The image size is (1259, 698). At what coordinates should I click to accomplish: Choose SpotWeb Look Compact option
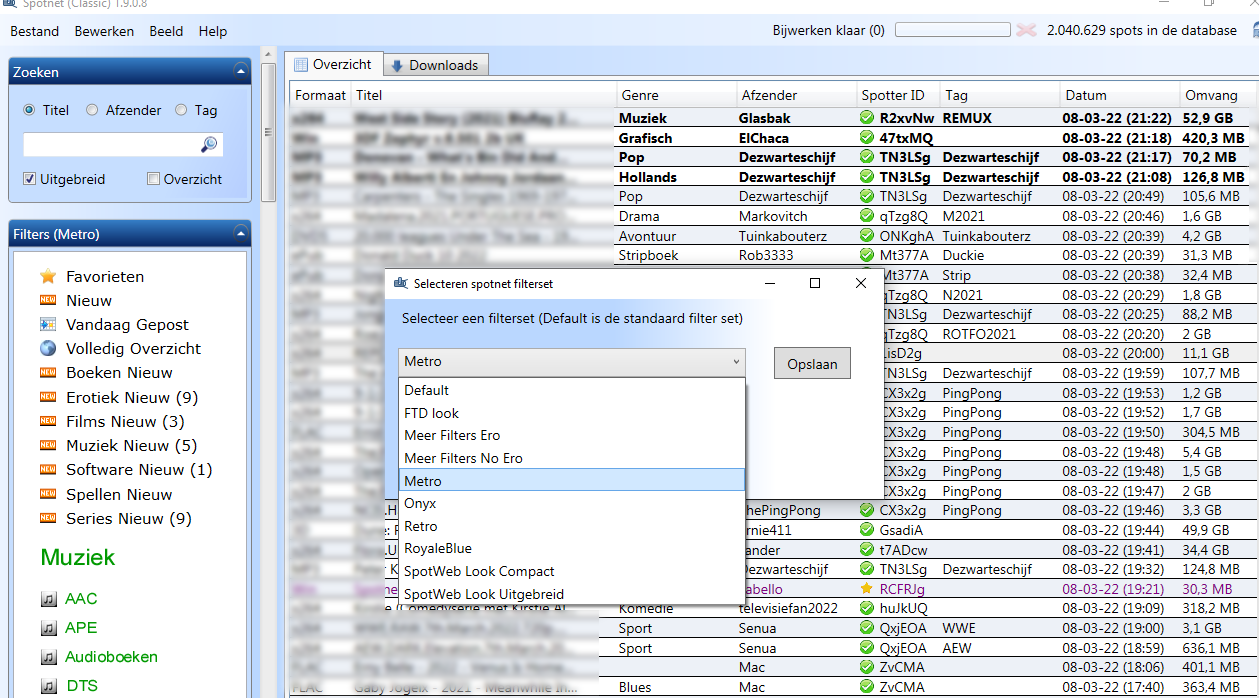(572, 571)
